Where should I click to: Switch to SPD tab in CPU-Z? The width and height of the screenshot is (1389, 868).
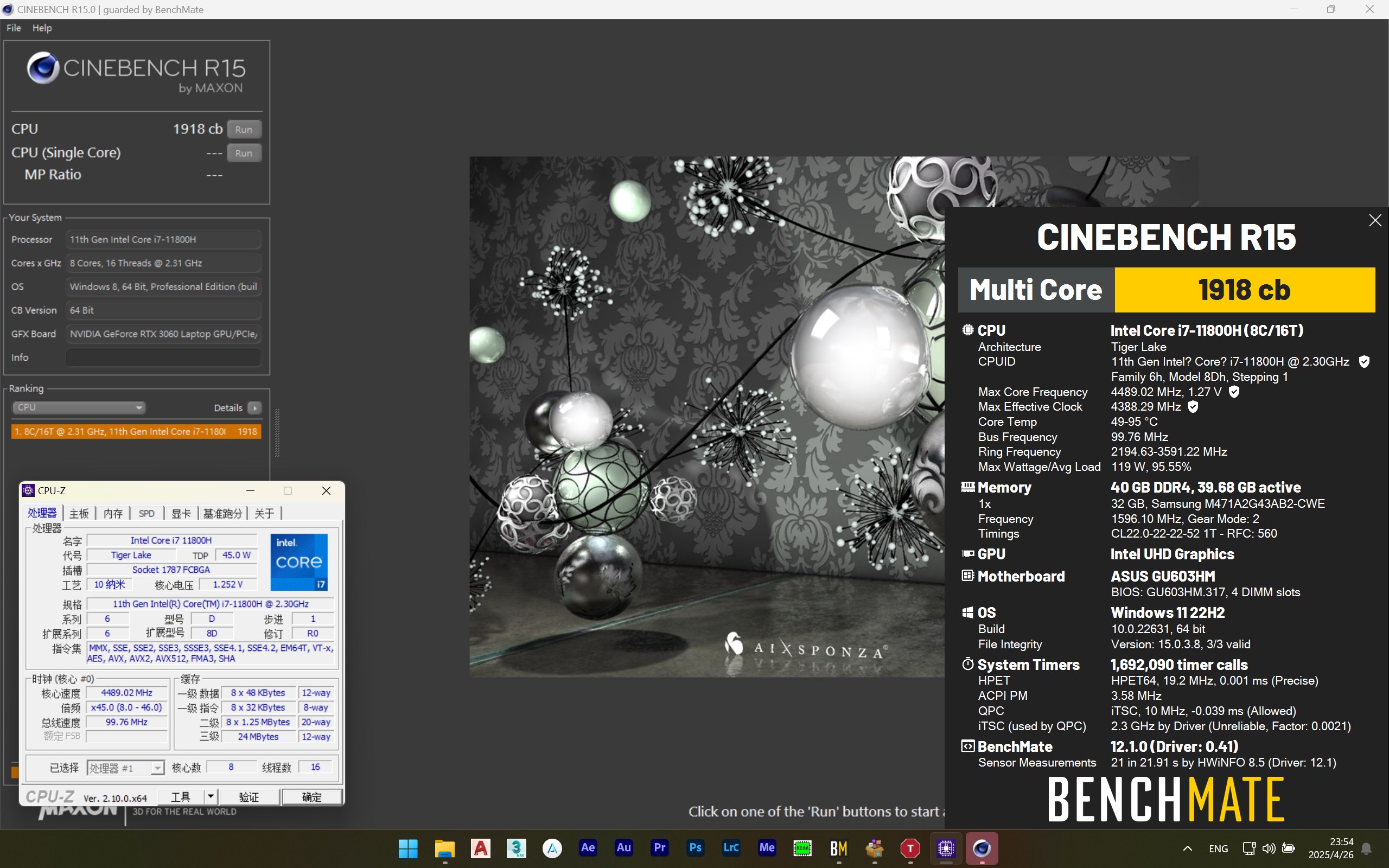click(146, 513)
